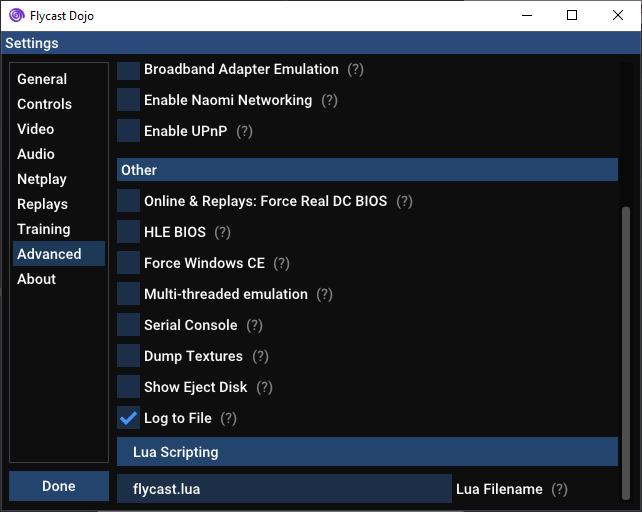Click the flycast.lua filename input field
This screenshot has width=642, height=512.
click(x=284, y=489)
